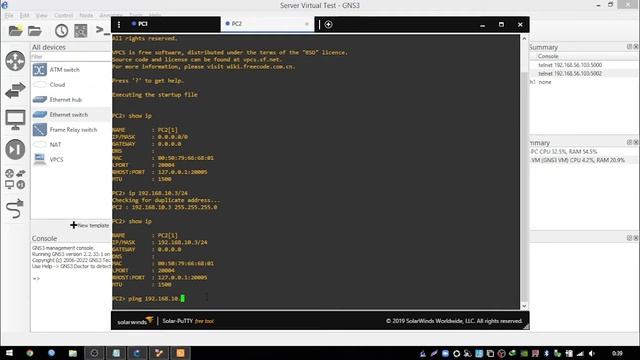640x360 pixels.
Task: Select the Ethernet switch device icon
Action: (40, 115)
